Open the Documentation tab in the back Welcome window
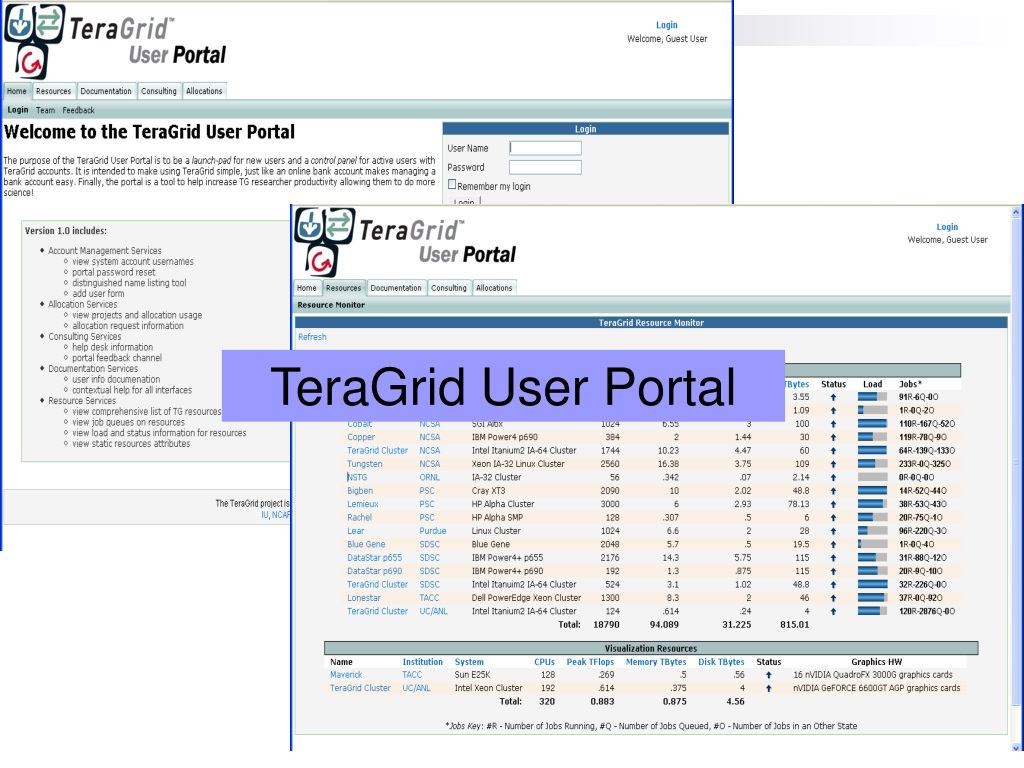Viewport: 1024px width, 768px height. click(106, 91)
